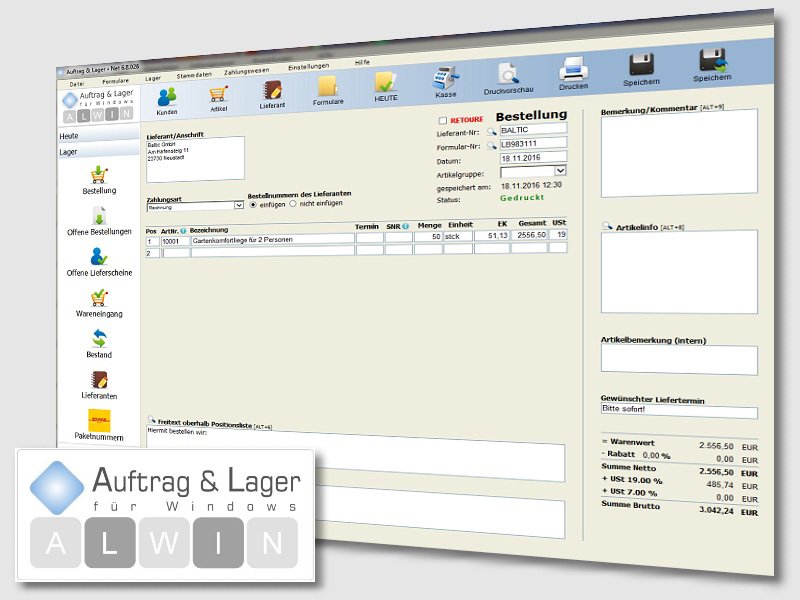
Task: Click the Bemerkung/Kommentar text area
Action: [x=679, y=153]
